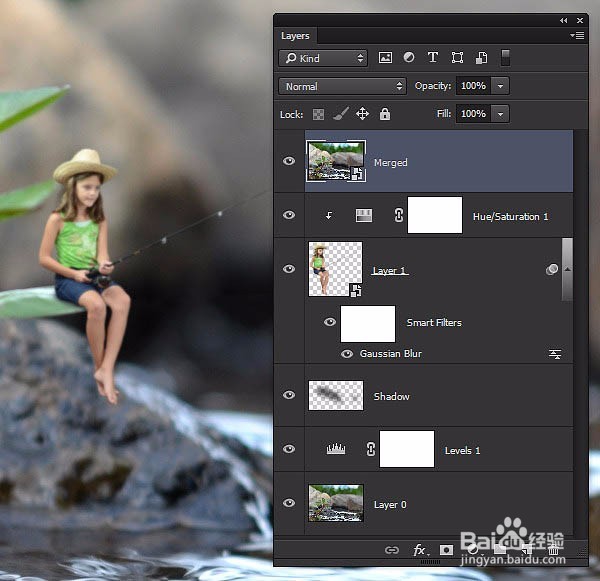
Task: Select the Merged layer thumbnail
Action: point(336,161)
